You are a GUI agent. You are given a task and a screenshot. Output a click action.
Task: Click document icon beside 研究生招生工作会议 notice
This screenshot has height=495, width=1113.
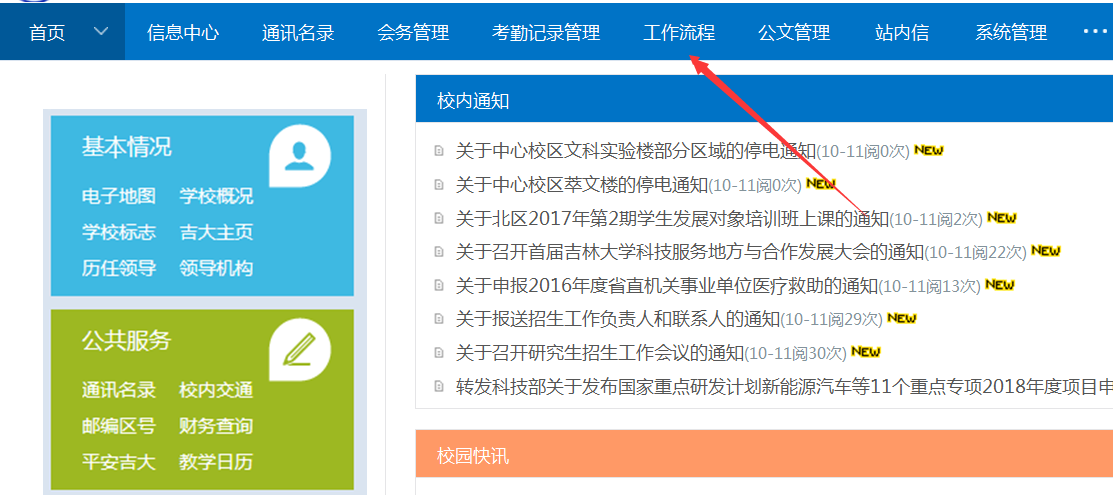438,353
